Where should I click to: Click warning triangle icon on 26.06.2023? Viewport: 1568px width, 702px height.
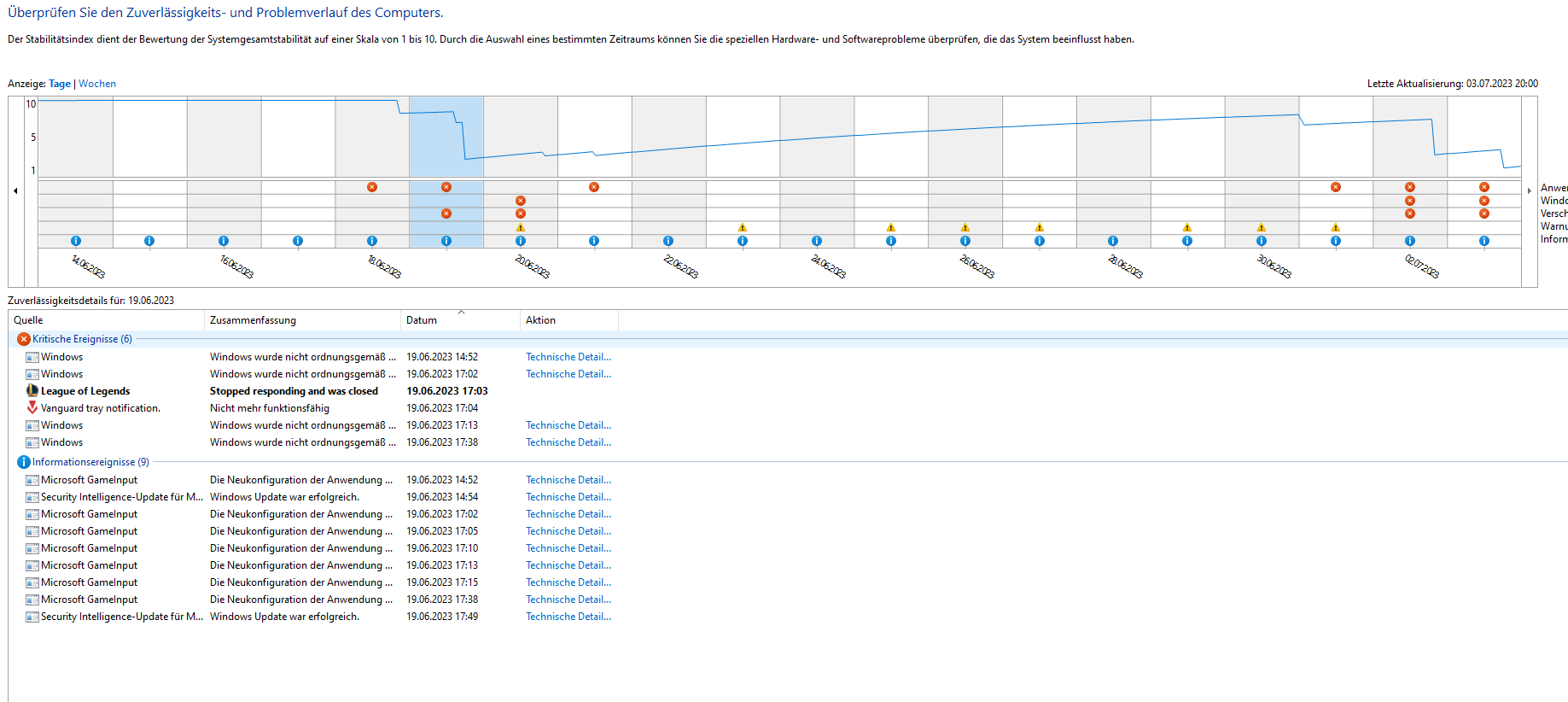pyautogui.click(x=965, y=228)
